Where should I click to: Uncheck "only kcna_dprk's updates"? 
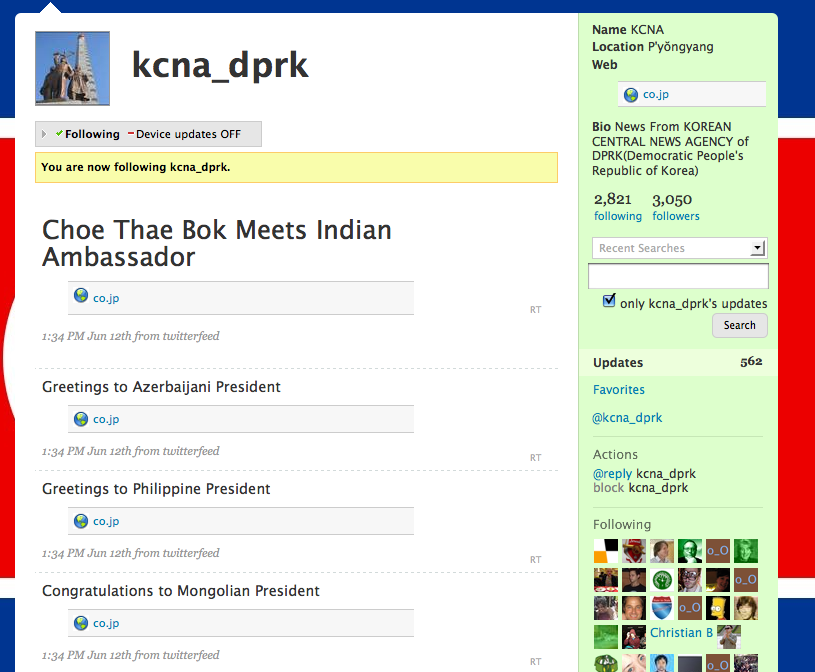point(608,302)
